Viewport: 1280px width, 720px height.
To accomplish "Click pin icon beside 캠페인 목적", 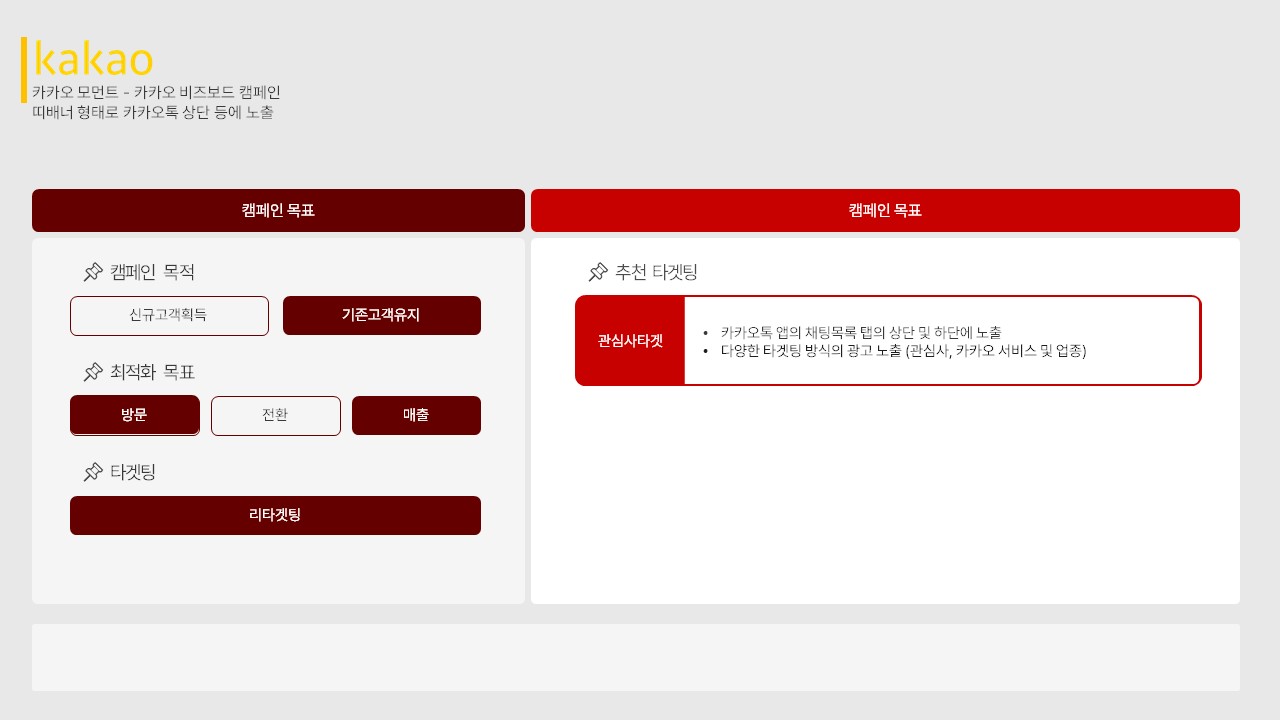I will [93, 272].
